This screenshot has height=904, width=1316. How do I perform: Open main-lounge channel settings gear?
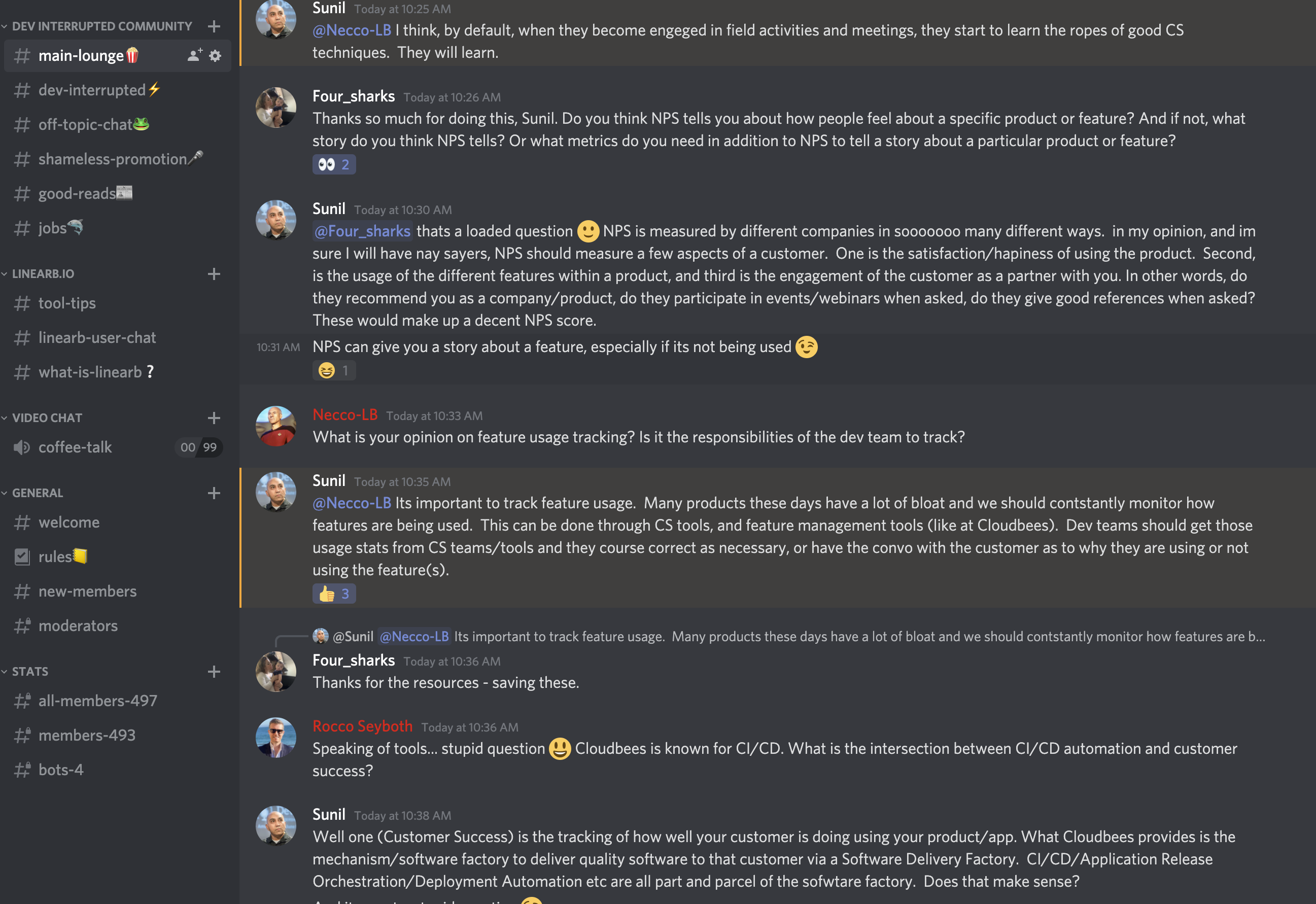tap(215, 55)
